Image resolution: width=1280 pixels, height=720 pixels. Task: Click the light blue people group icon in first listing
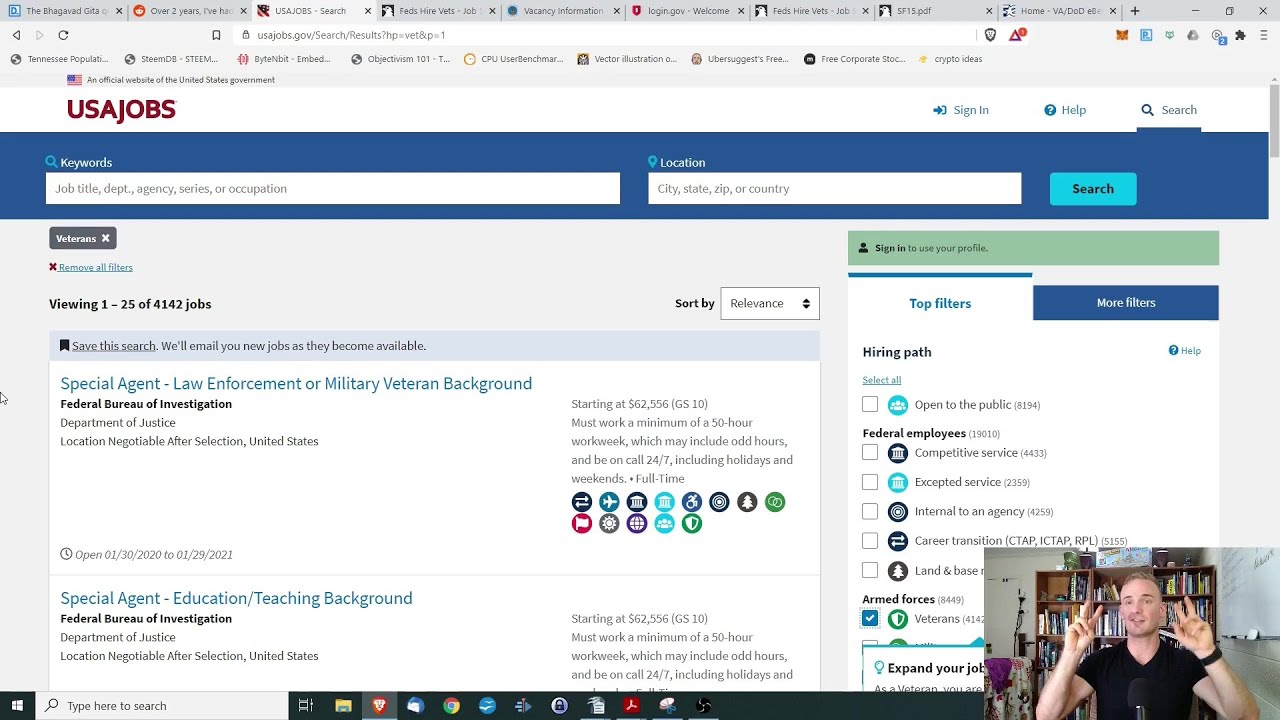pyautogui.click(x=665, y=523)
